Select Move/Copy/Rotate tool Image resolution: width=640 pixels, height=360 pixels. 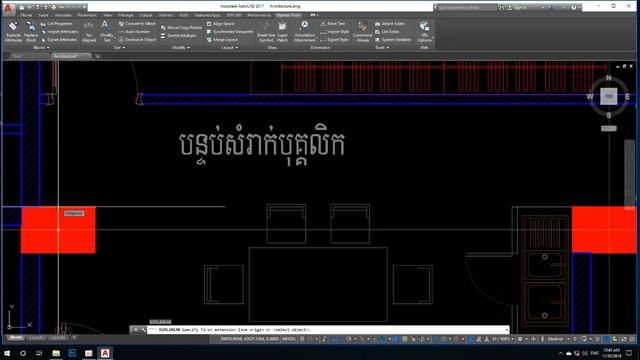click(181, 27)
